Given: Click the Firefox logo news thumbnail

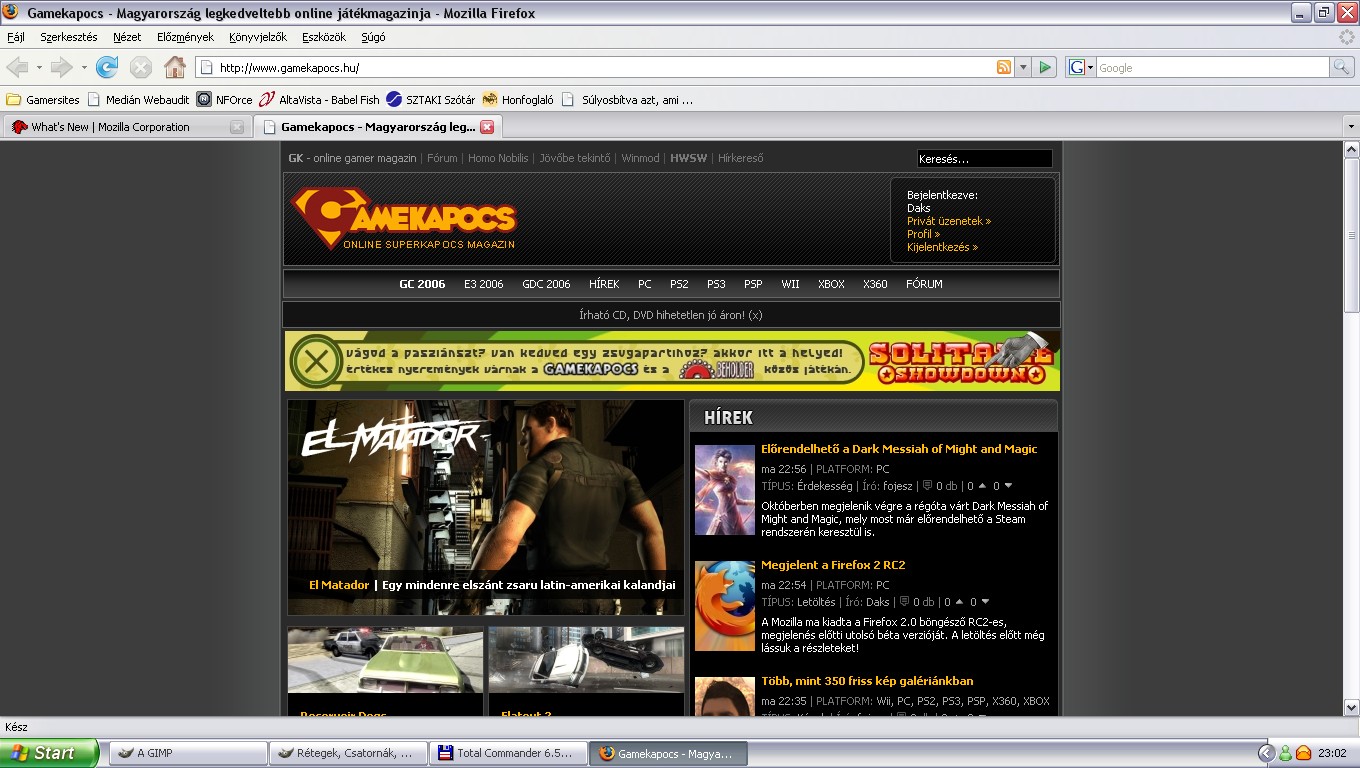Looking at the screenshot, I should pyautogui.click(x=725, y=606).
